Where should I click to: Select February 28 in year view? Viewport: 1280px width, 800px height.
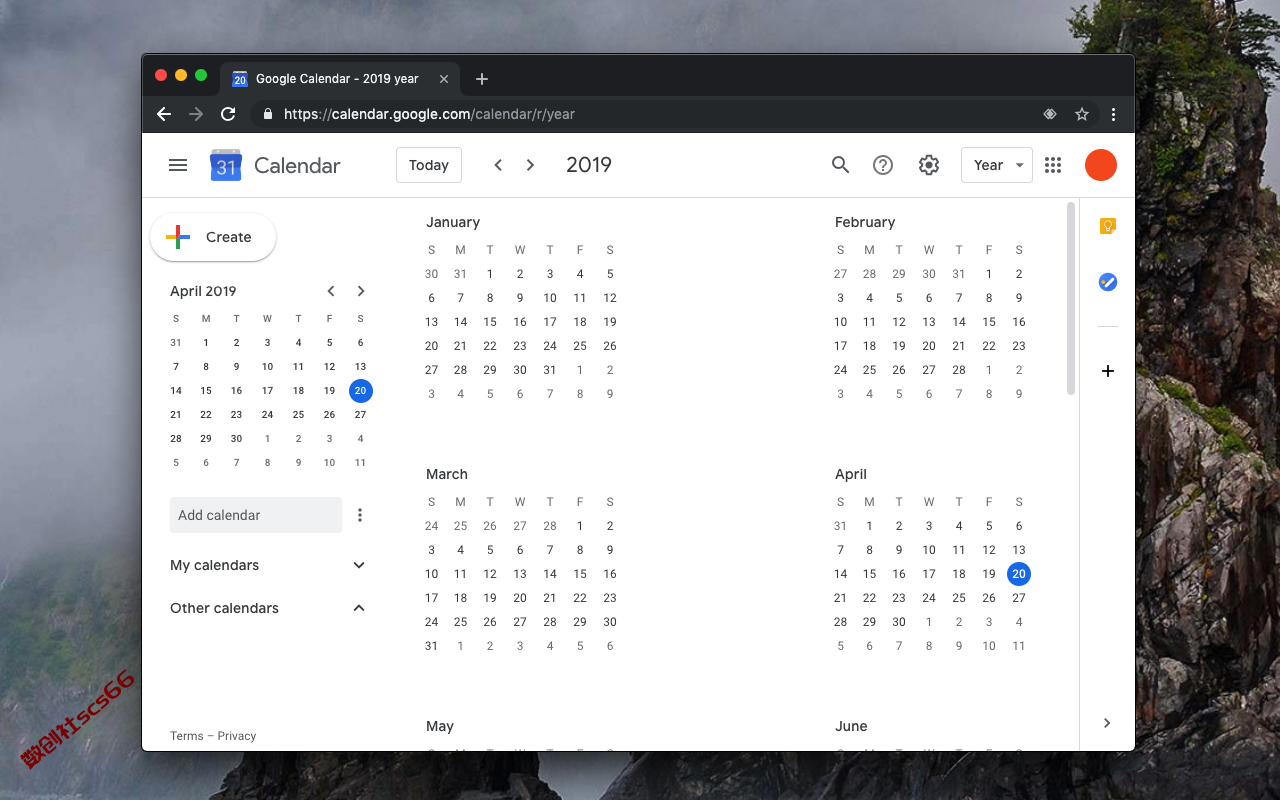[959, 370]
